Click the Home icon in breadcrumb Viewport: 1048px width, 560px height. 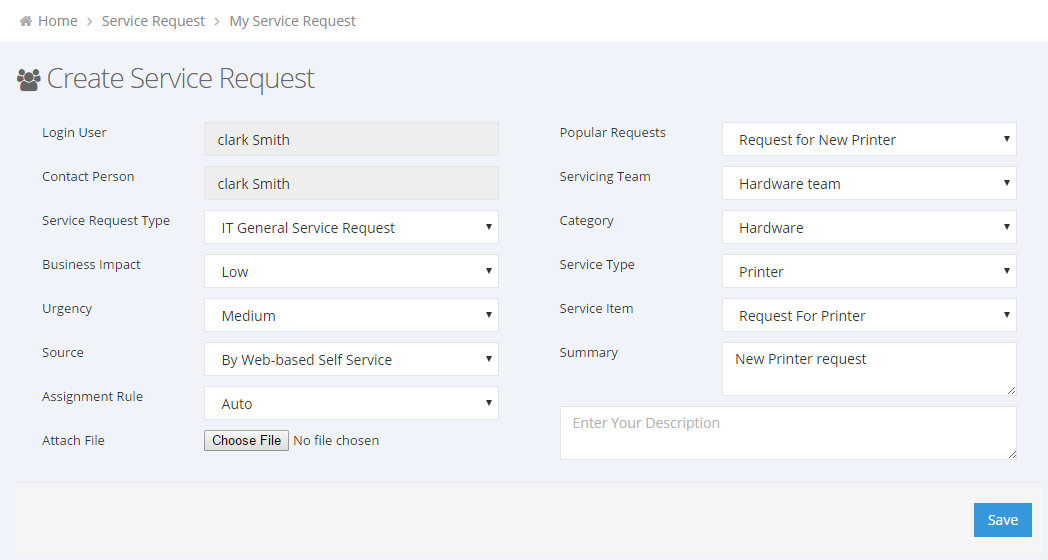26,21
